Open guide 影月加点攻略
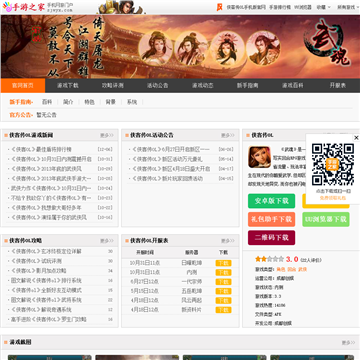 pyautogui.click(x=39, y=270)
